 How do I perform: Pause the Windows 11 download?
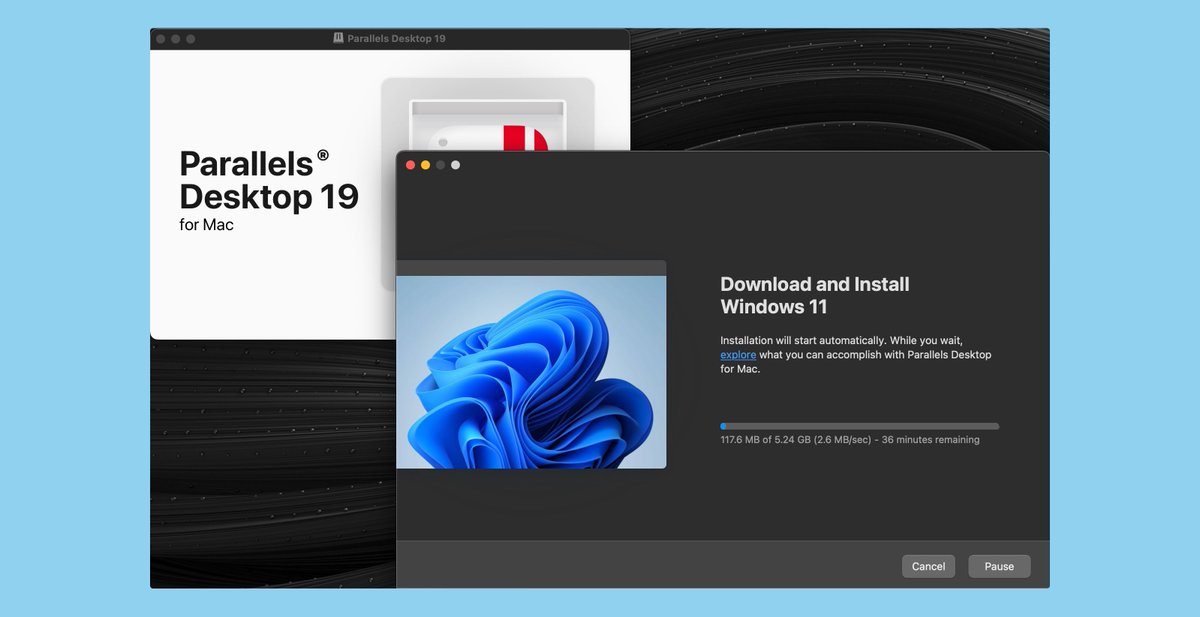[x=999, y=566]
